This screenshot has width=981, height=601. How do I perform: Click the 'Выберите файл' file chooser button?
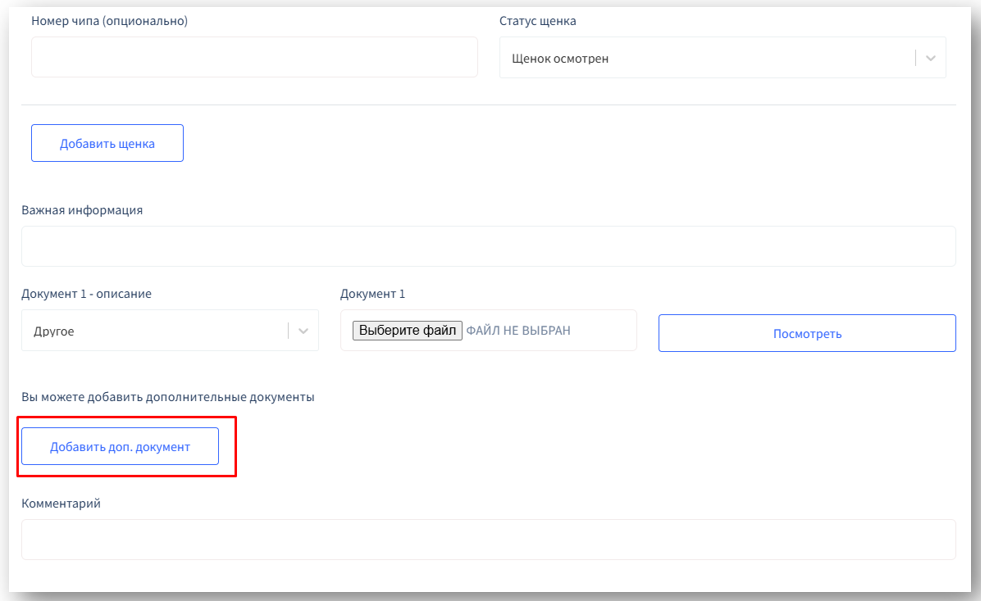407,330
